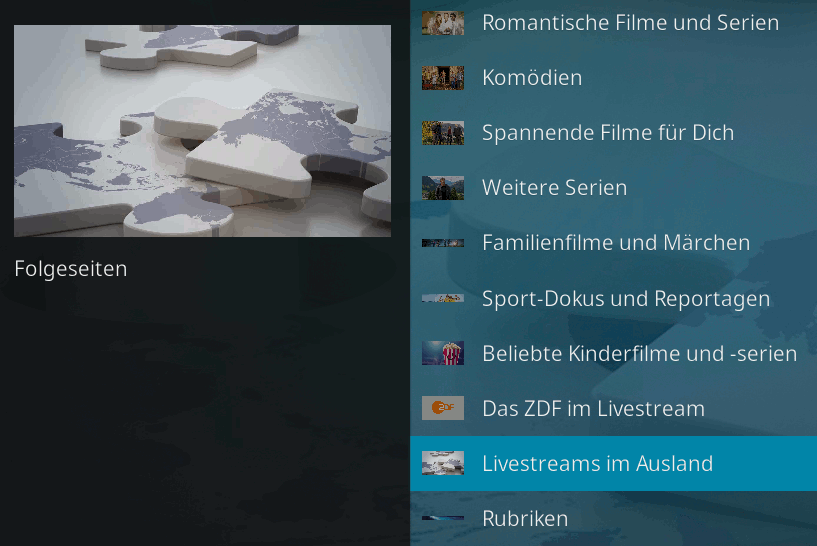The height and width of the screenshot is (546, 817).
Task: Launch Das ZDF im Livestream
Action: click(x=613, y=408)
